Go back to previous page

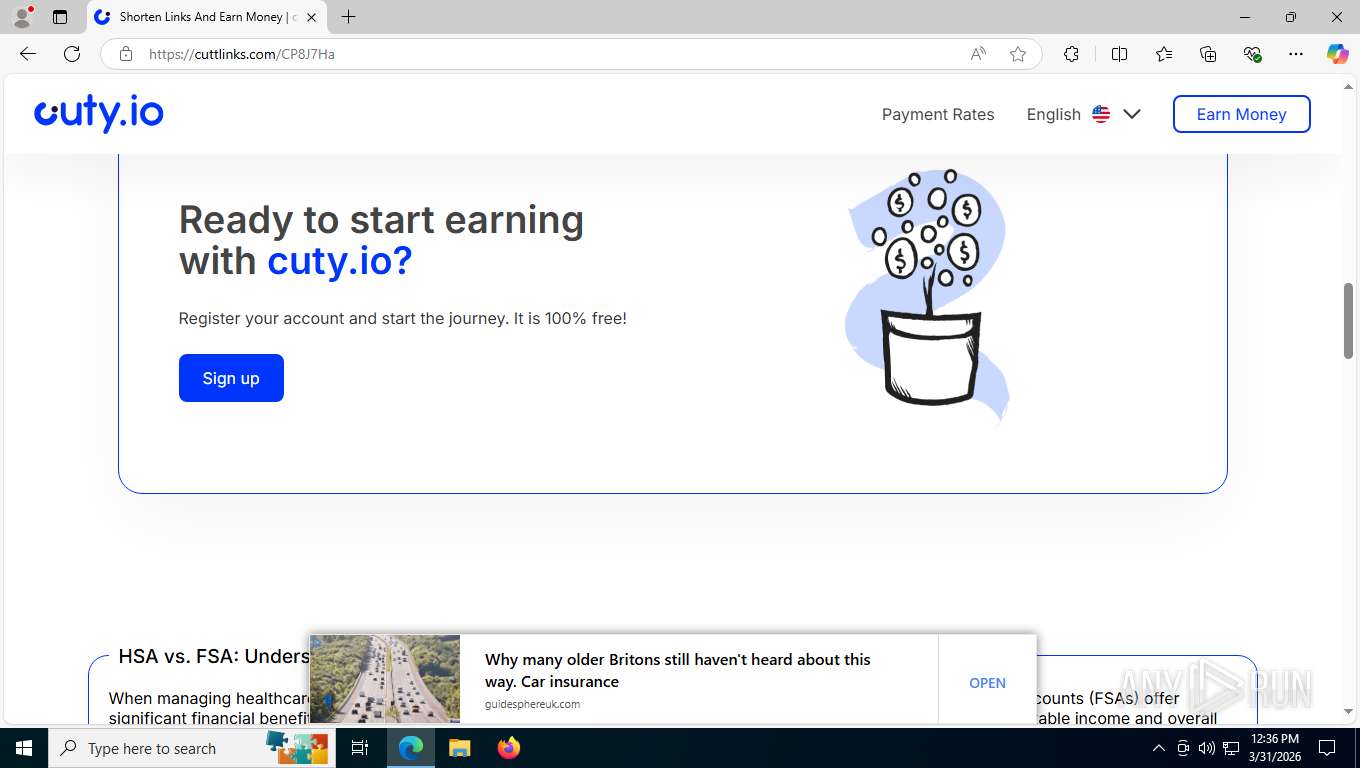[x=28, y=54]
